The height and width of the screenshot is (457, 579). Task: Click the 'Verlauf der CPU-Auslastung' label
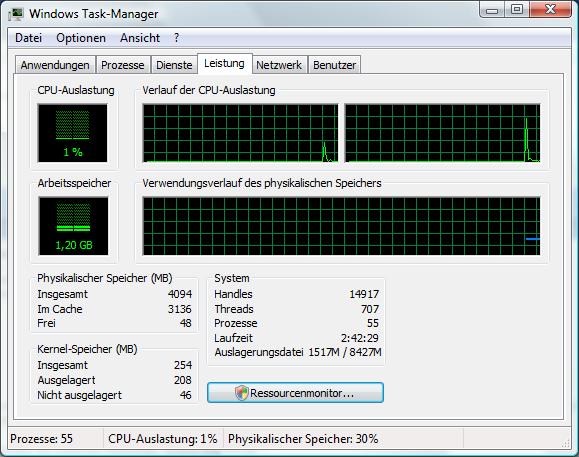209,90
